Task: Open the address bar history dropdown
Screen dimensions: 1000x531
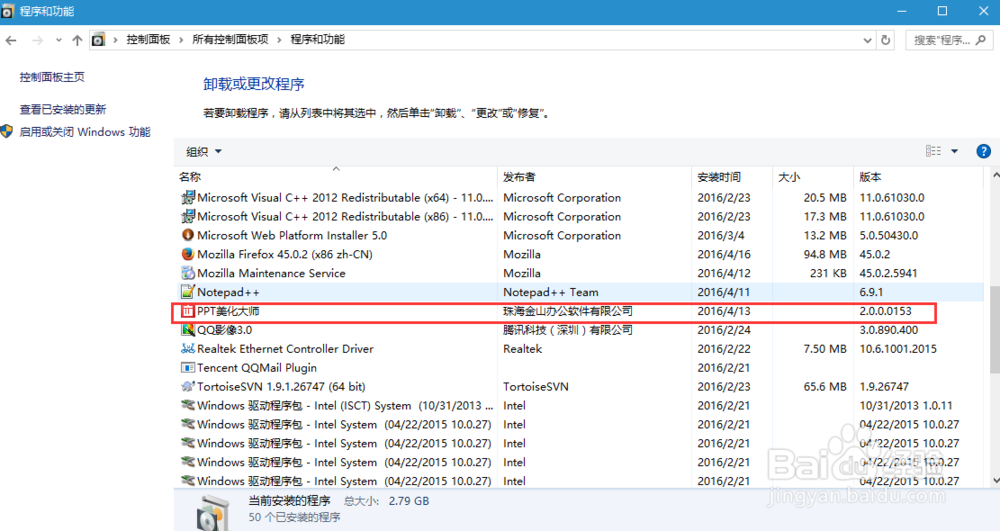Action: (867, 40)
